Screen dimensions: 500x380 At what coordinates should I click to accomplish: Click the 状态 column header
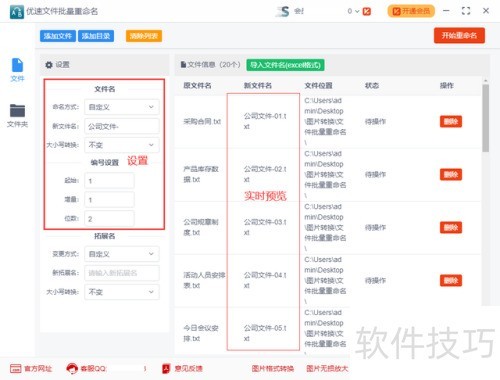[x=372, y=86]
